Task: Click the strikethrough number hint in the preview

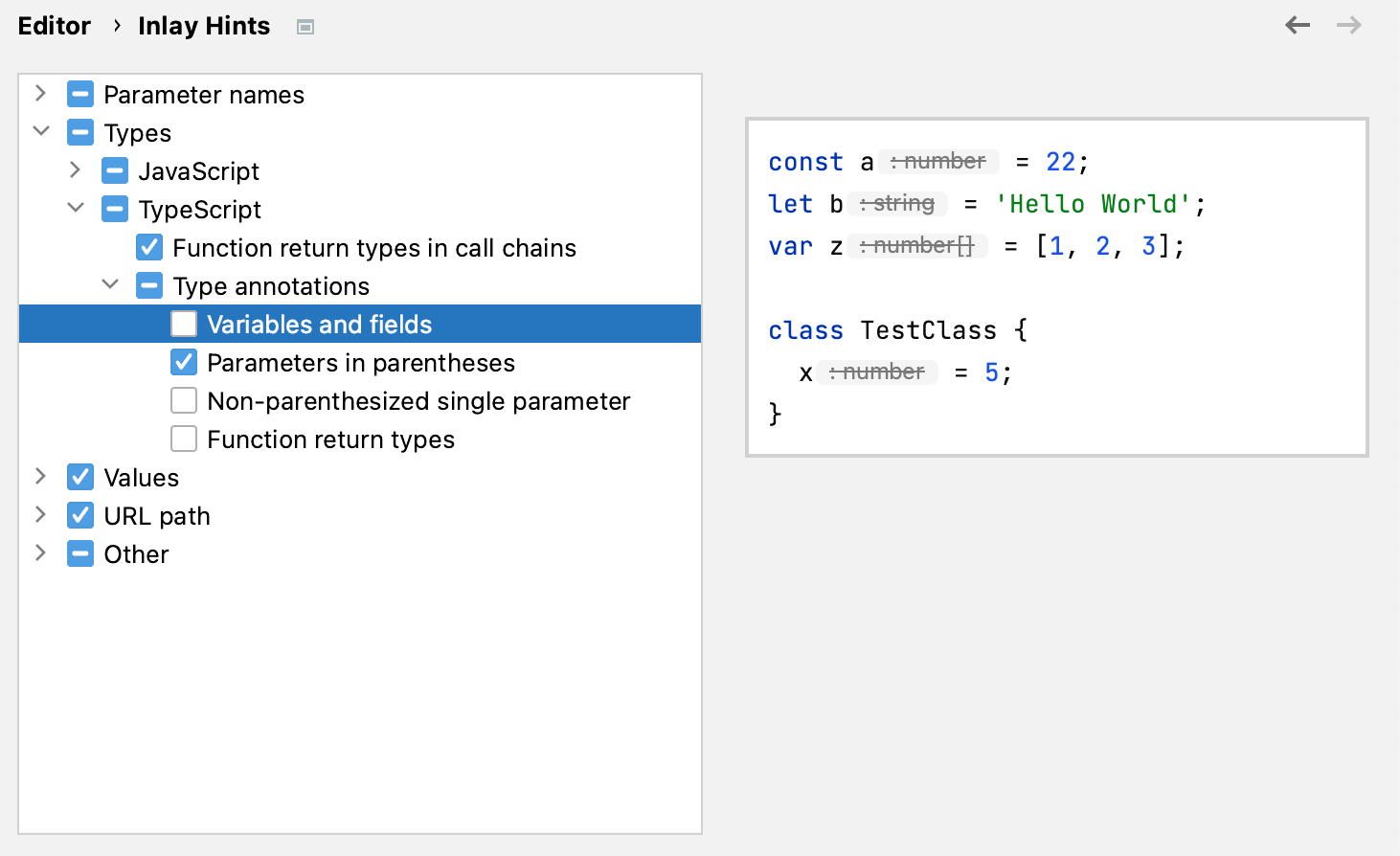Action: pos(938,161)
